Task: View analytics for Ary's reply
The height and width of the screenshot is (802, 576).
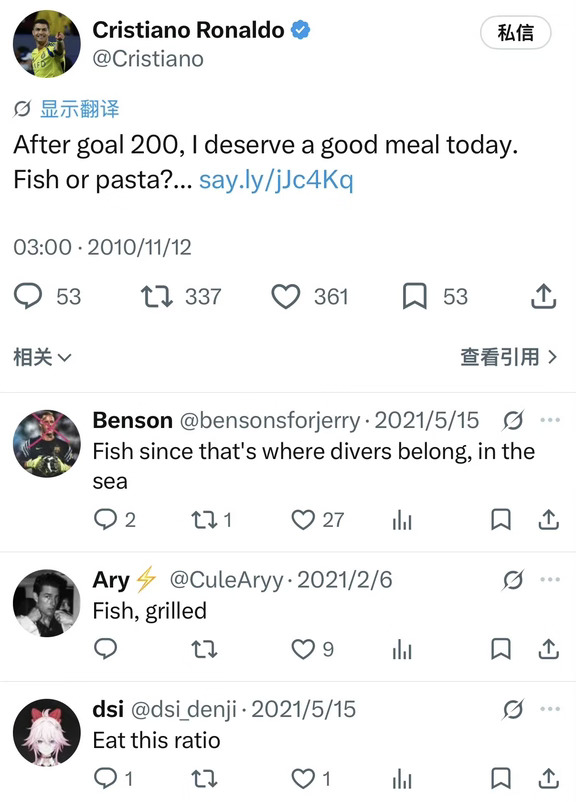Action: click(402, 650)
